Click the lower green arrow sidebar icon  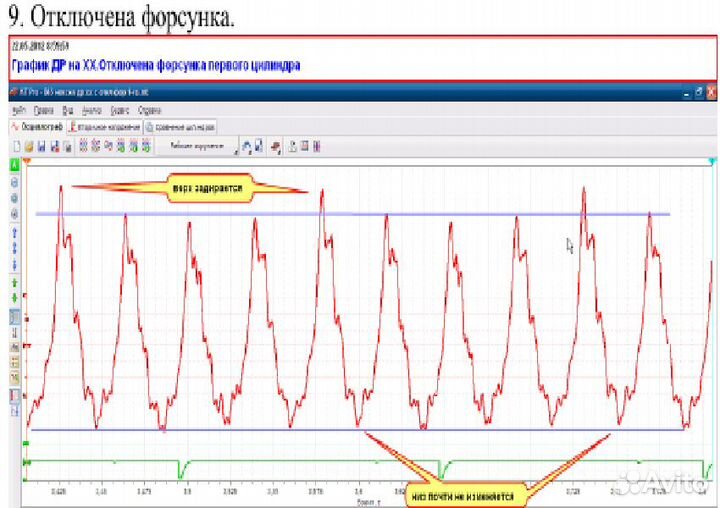click(x=15, y=298)
